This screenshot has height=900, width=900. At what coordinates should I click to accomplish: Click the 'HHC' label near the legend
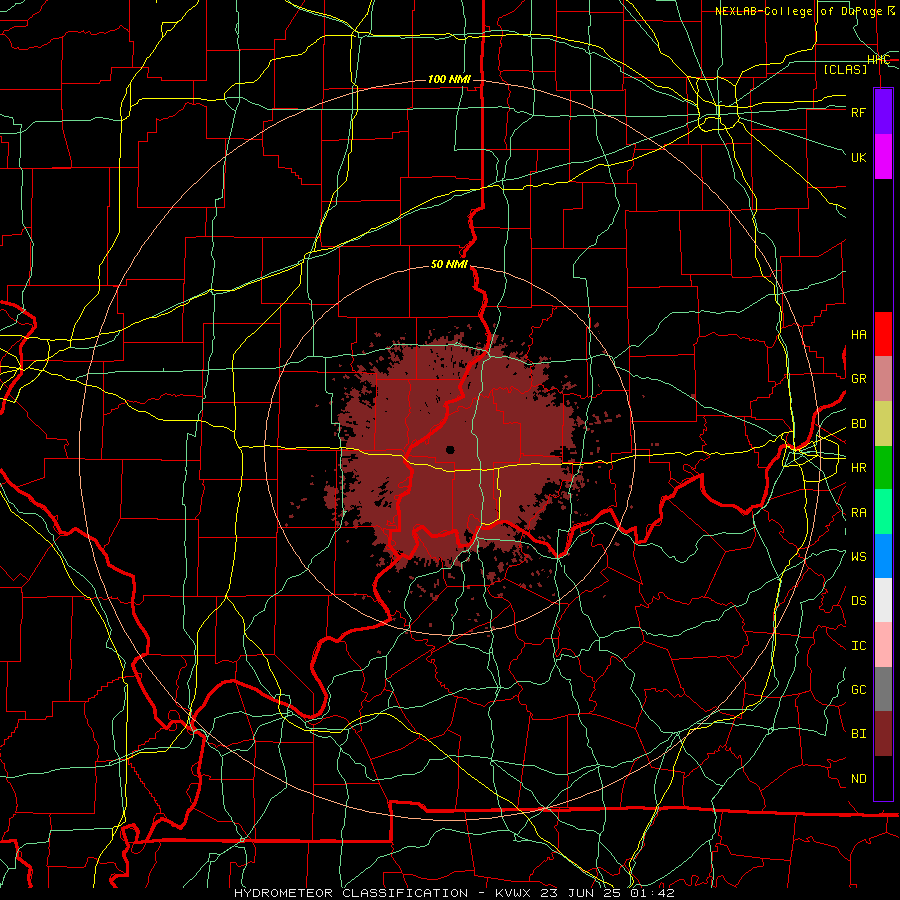pos(878,60)
